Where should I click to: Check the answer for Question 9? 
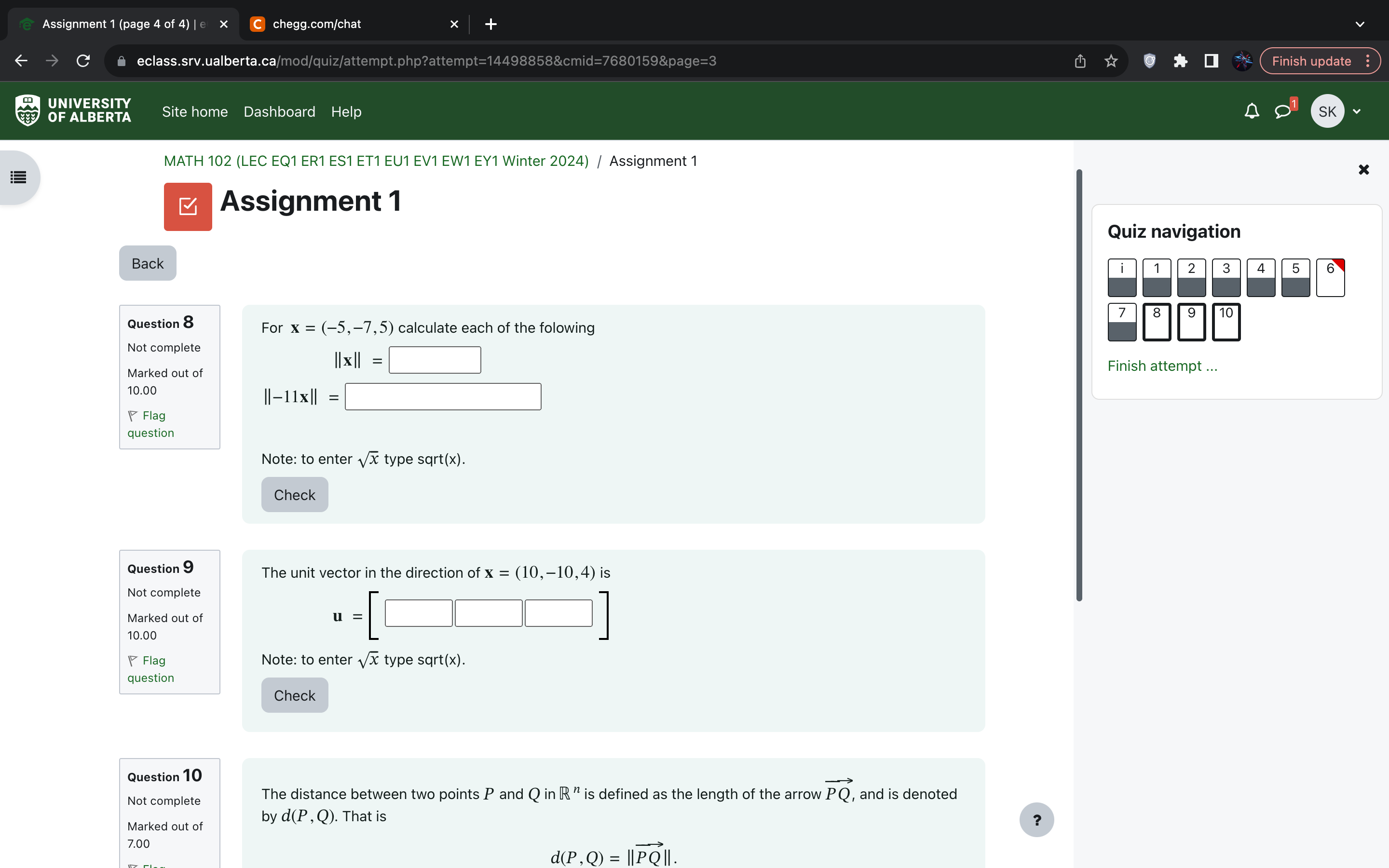295,695
